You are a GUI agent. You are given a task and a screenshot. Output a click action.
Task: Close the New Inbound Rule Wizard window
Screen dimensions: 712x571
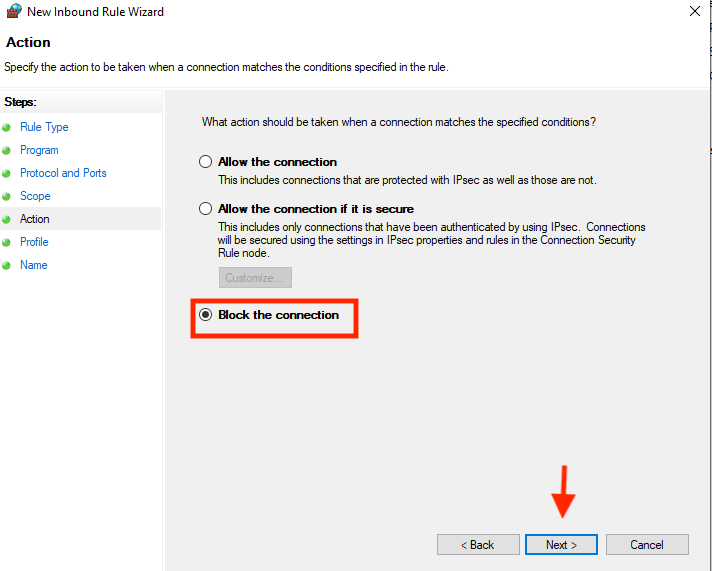[x=695, y=11]
